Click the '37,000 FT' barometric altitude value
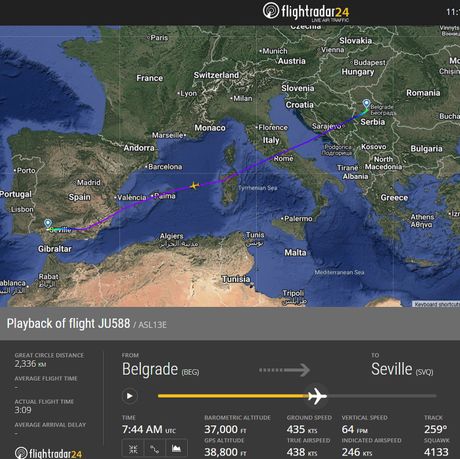The image size is (460, 459). click(225, 429)
